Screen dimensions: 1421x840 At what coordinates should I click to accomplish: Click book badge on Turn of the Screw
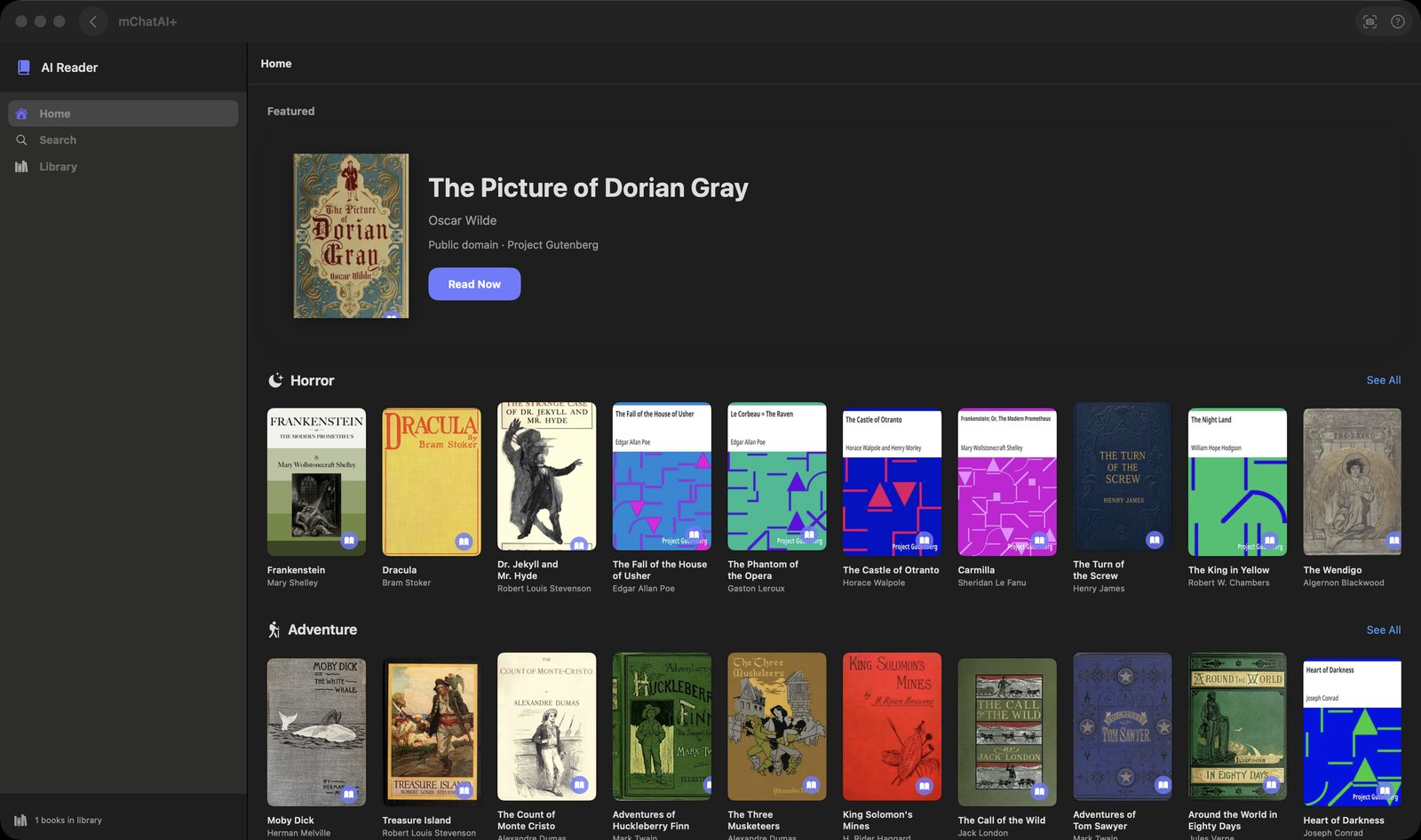pos(1155,539)
